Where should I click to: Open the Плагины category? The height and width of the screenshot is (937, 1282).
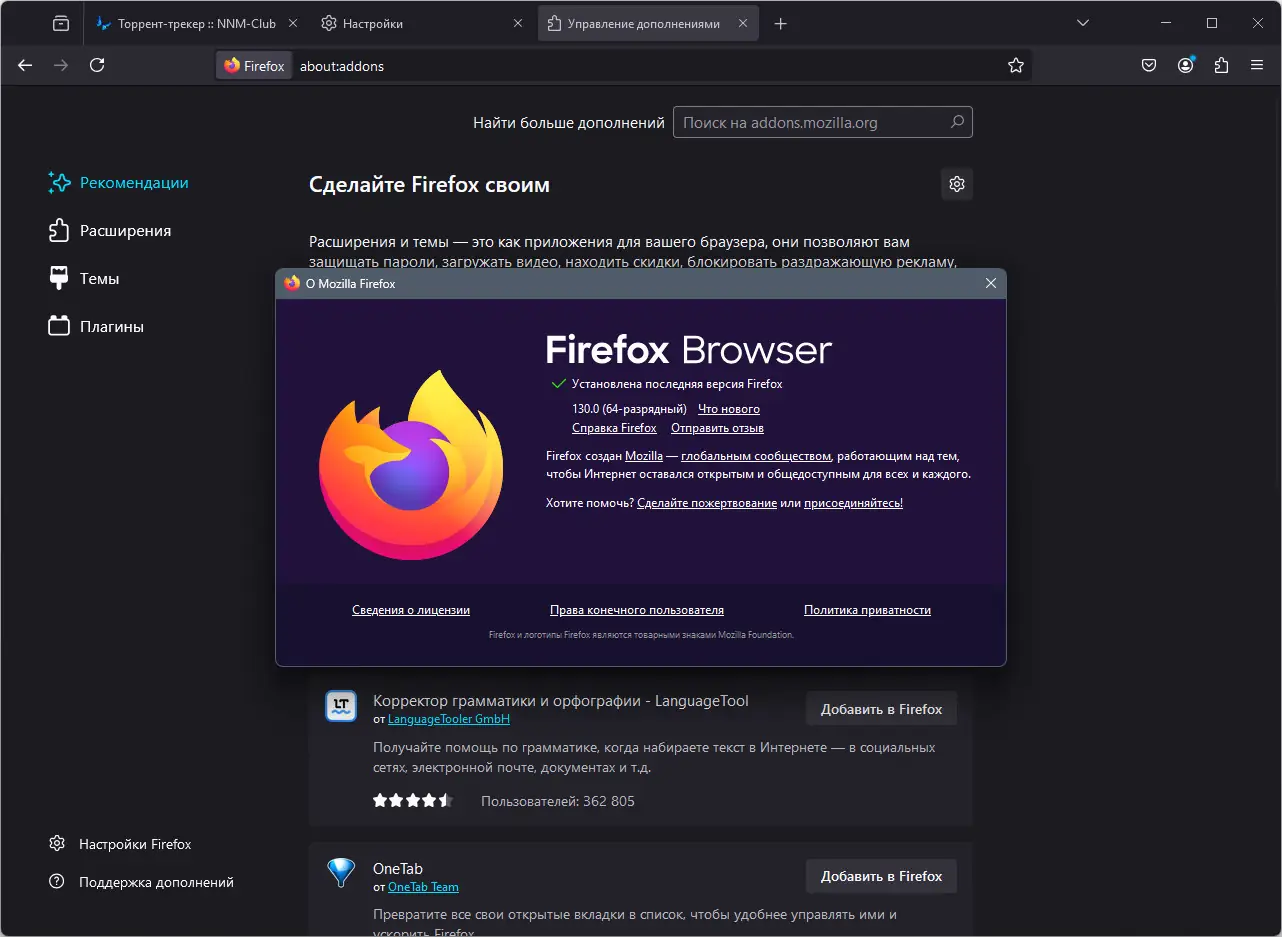[95, 327]
